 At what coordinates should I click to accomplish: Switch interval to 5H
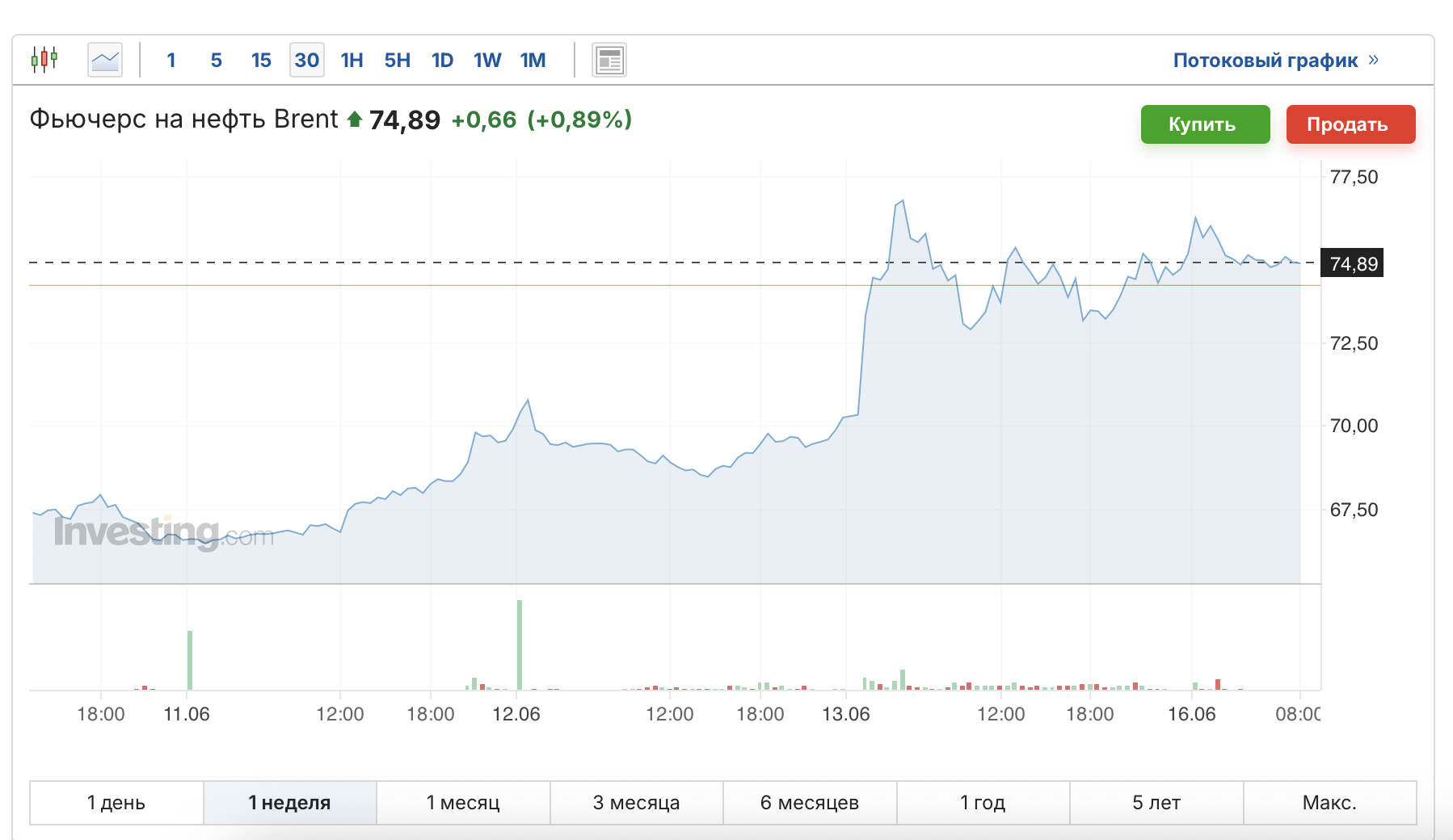pyautogui.click(x=397, y=60)
